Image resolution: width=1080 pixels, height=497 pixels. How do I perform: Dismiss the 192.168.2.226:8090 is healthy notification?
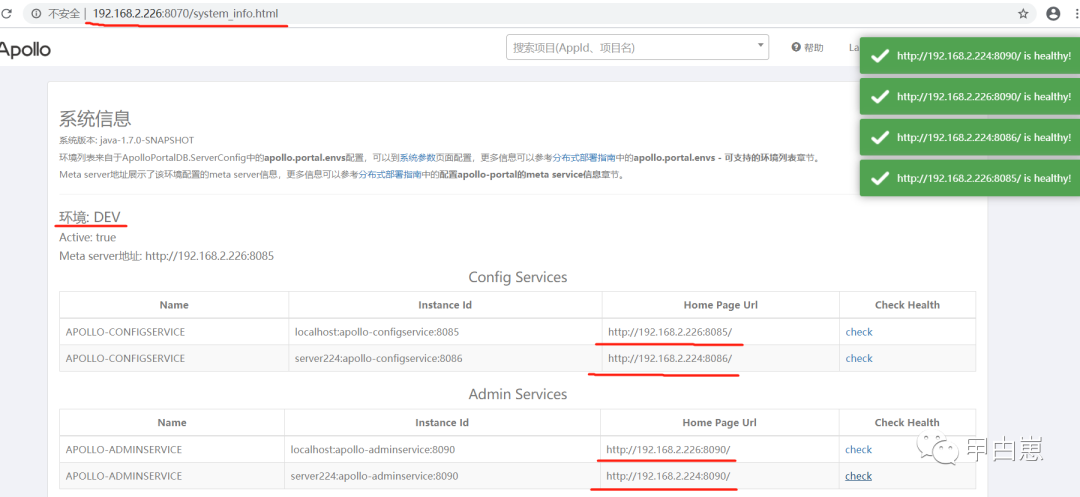coord(970,96)
